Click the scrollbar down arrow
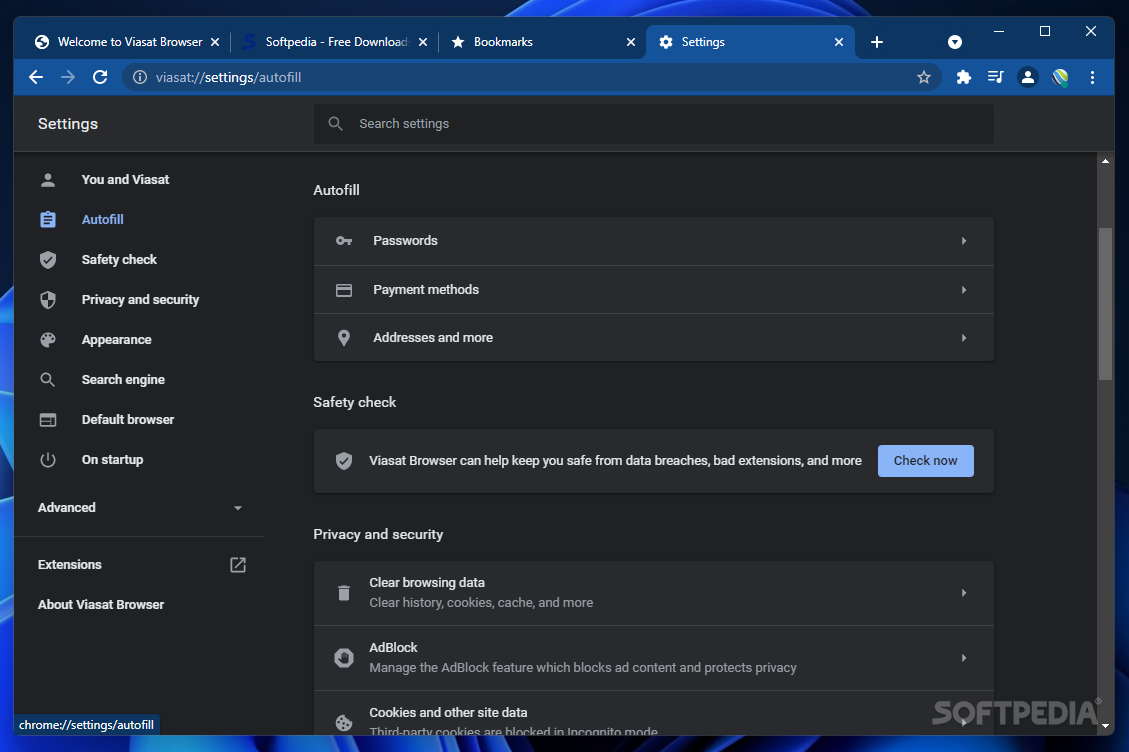The height and width of the screenshot is (752, 1129). 1105,726
